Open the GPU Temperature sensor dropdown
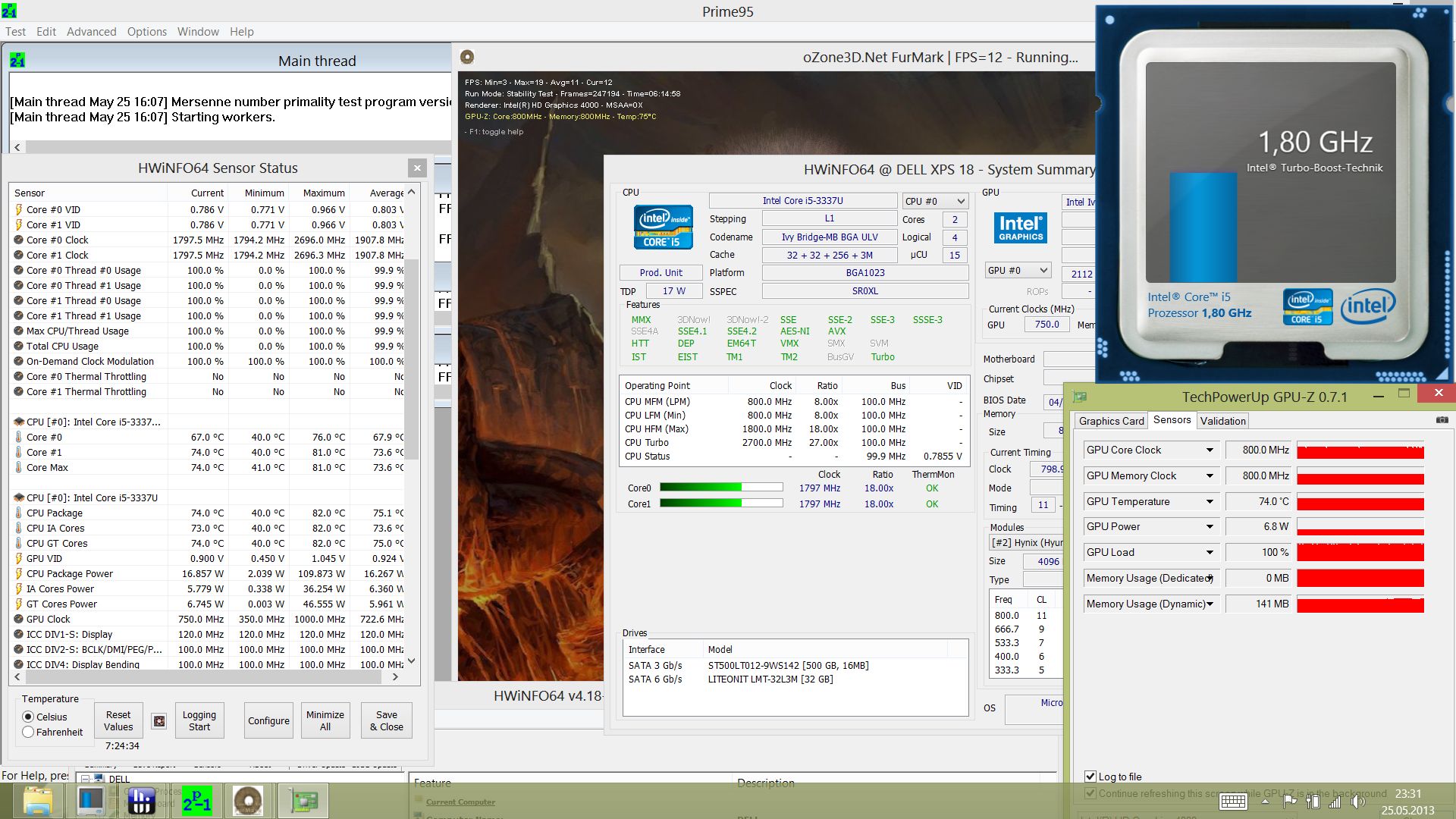This screenshot has width=1456, height=819. [x=1210, y=501]
